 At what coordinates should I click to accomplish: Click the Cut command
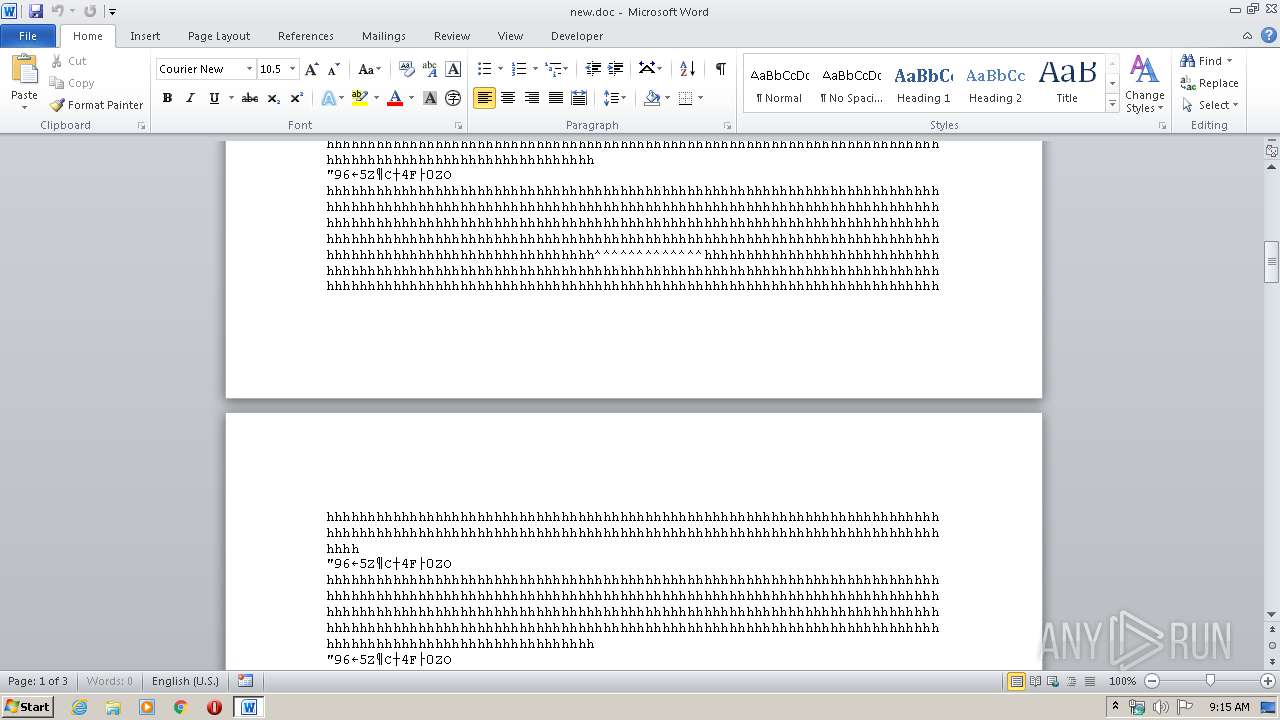coord(69,61)
